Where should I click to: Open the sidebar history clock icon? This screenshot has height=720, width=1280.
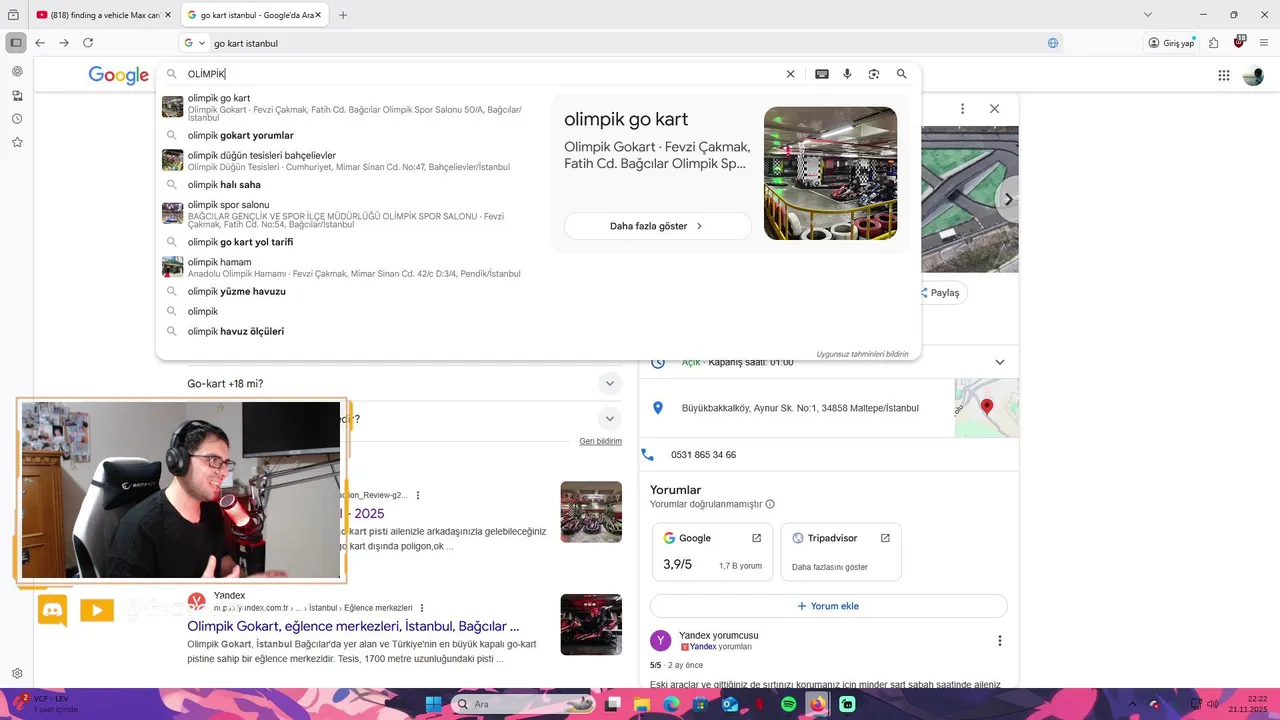pyautogui.click(x=17, y=119)
